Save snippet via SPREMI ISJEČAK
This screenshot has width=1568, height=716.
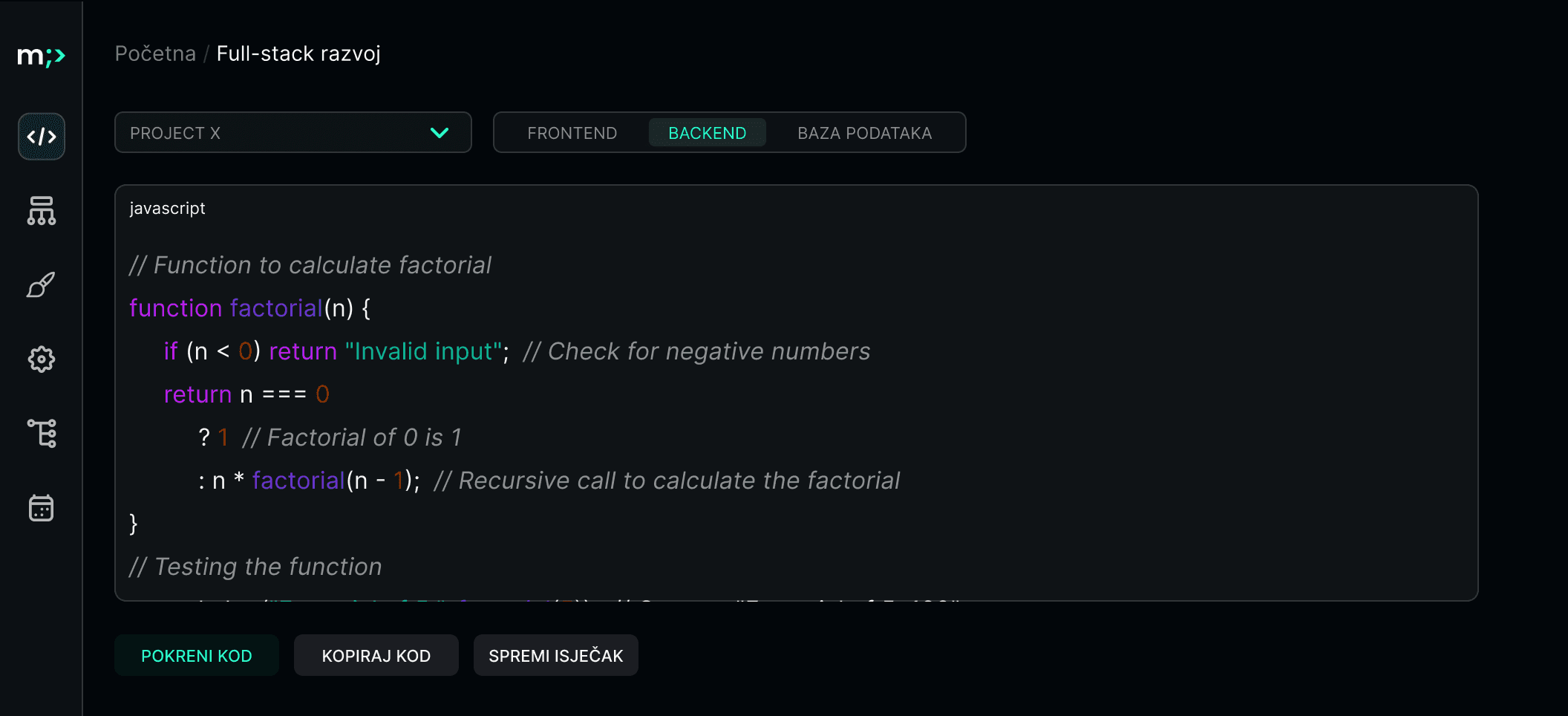click(555, 655)
